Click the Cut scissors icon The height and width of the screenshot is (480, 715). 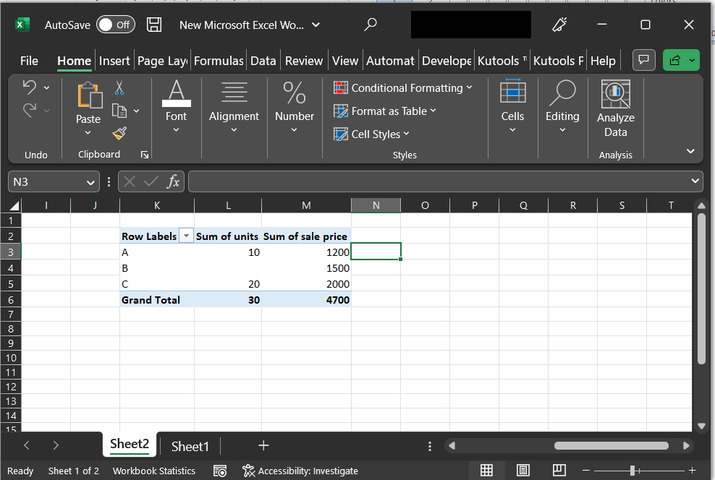[x=119, y=89]
